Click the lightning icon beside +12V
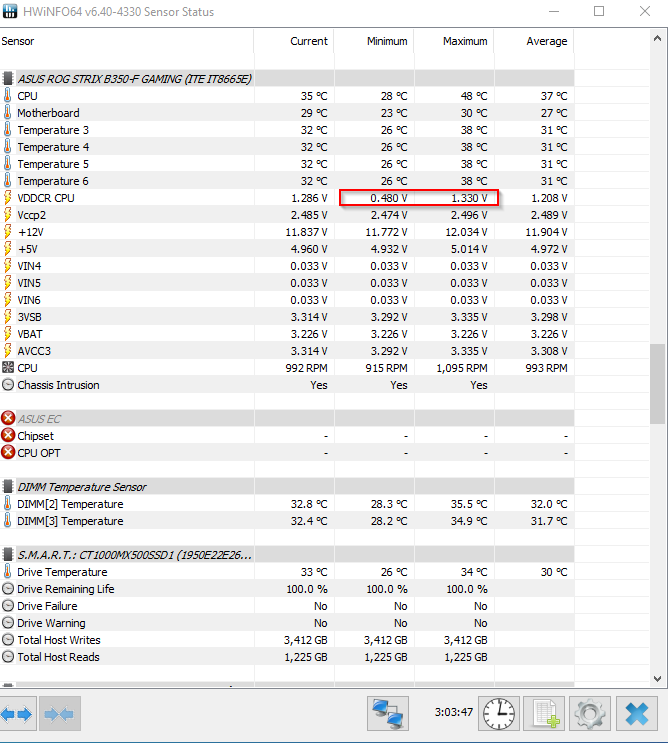 click(8, 232)
